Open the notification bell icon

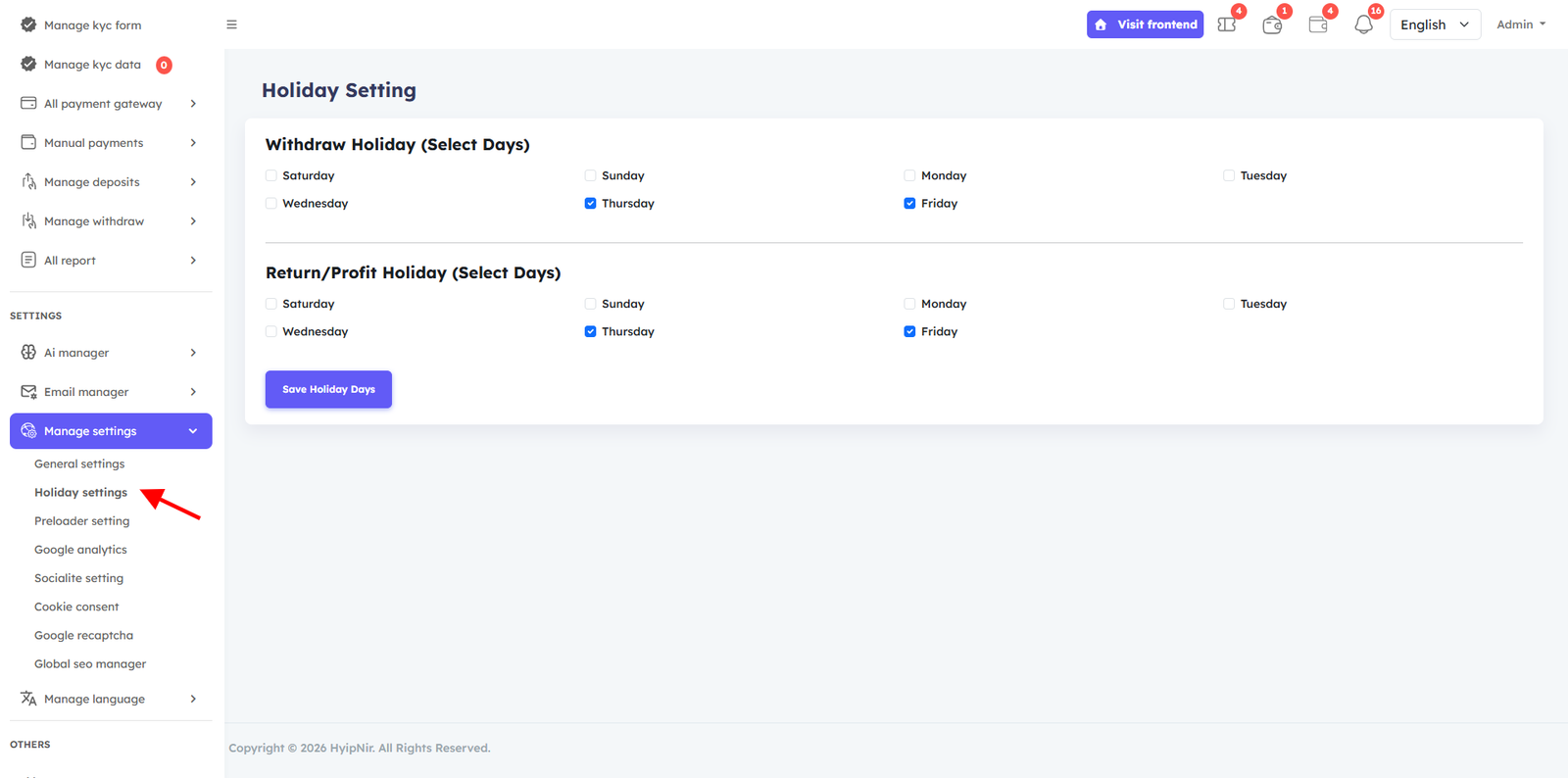[x=1363, y=24]
